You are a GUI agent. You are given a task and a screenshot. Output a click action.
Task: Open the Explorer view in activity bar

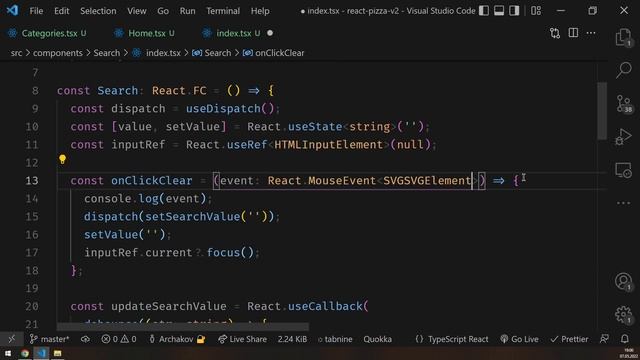(623, 37)
